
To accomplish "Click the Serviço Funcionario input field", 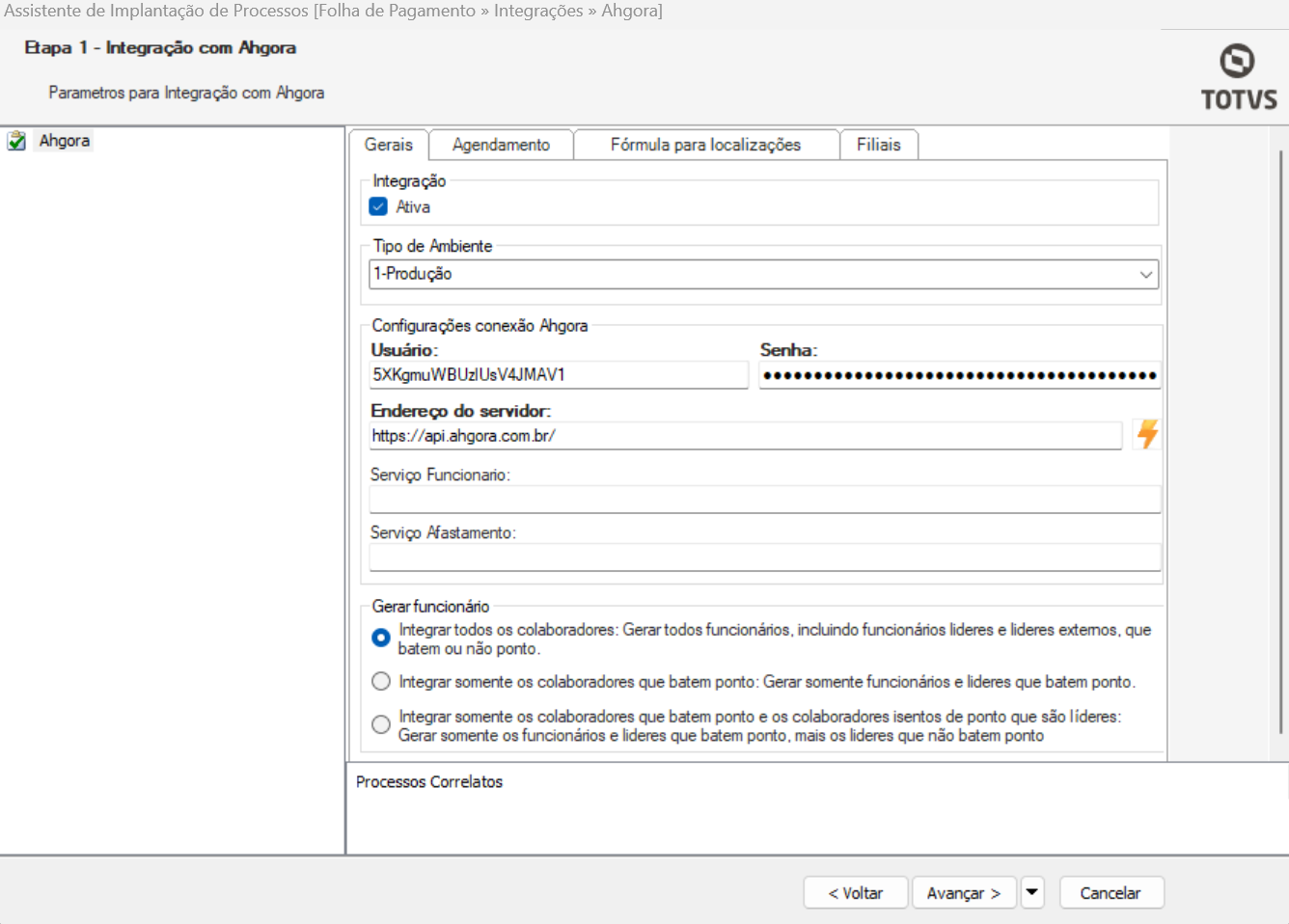I will [765, 499].
